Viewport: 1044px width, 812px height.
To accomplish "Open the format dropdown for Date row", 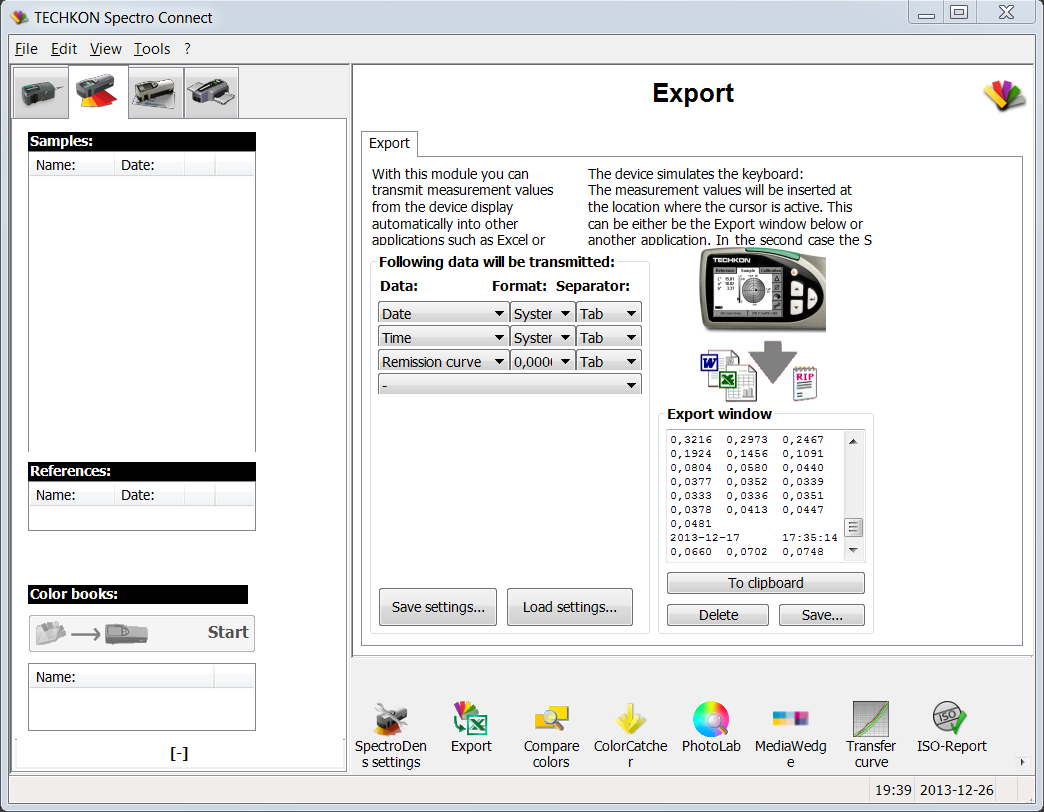I will [x=541, y=313].
